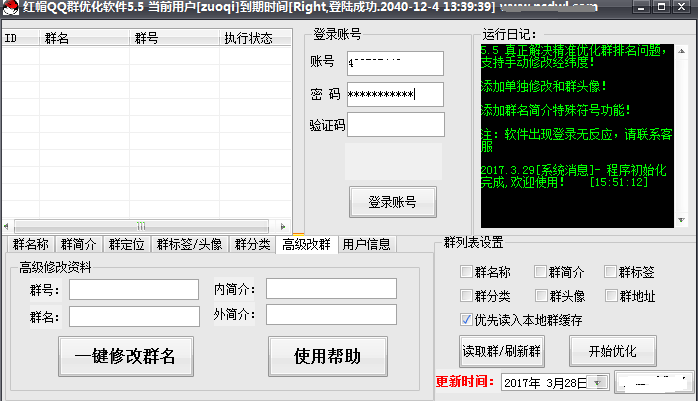Viewport: 698px width, 401px height.
Task: Click the red hat application icon in title bar
Action: 11,7
